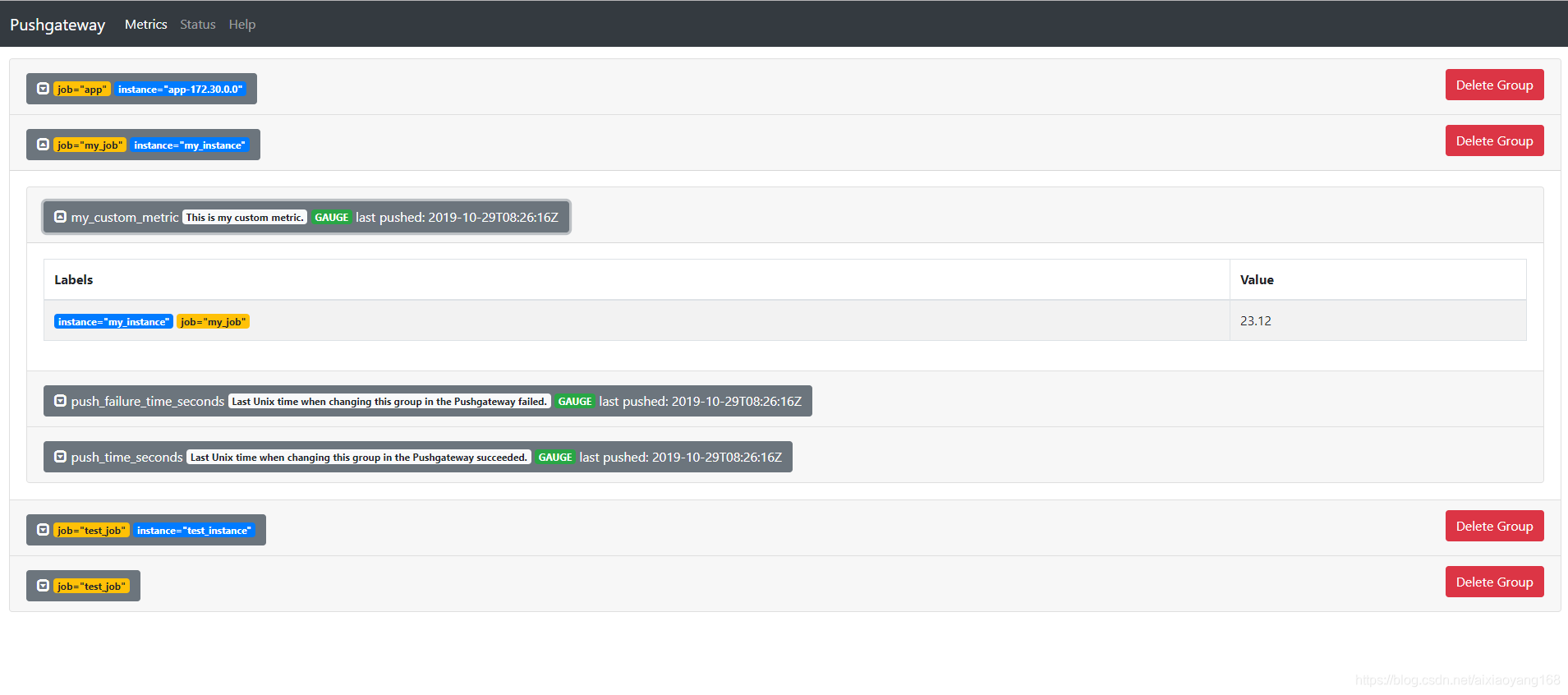The image size is (1568, 695).
Task: Delete Group for test_job with test_instance
Action: point(1494,526)
